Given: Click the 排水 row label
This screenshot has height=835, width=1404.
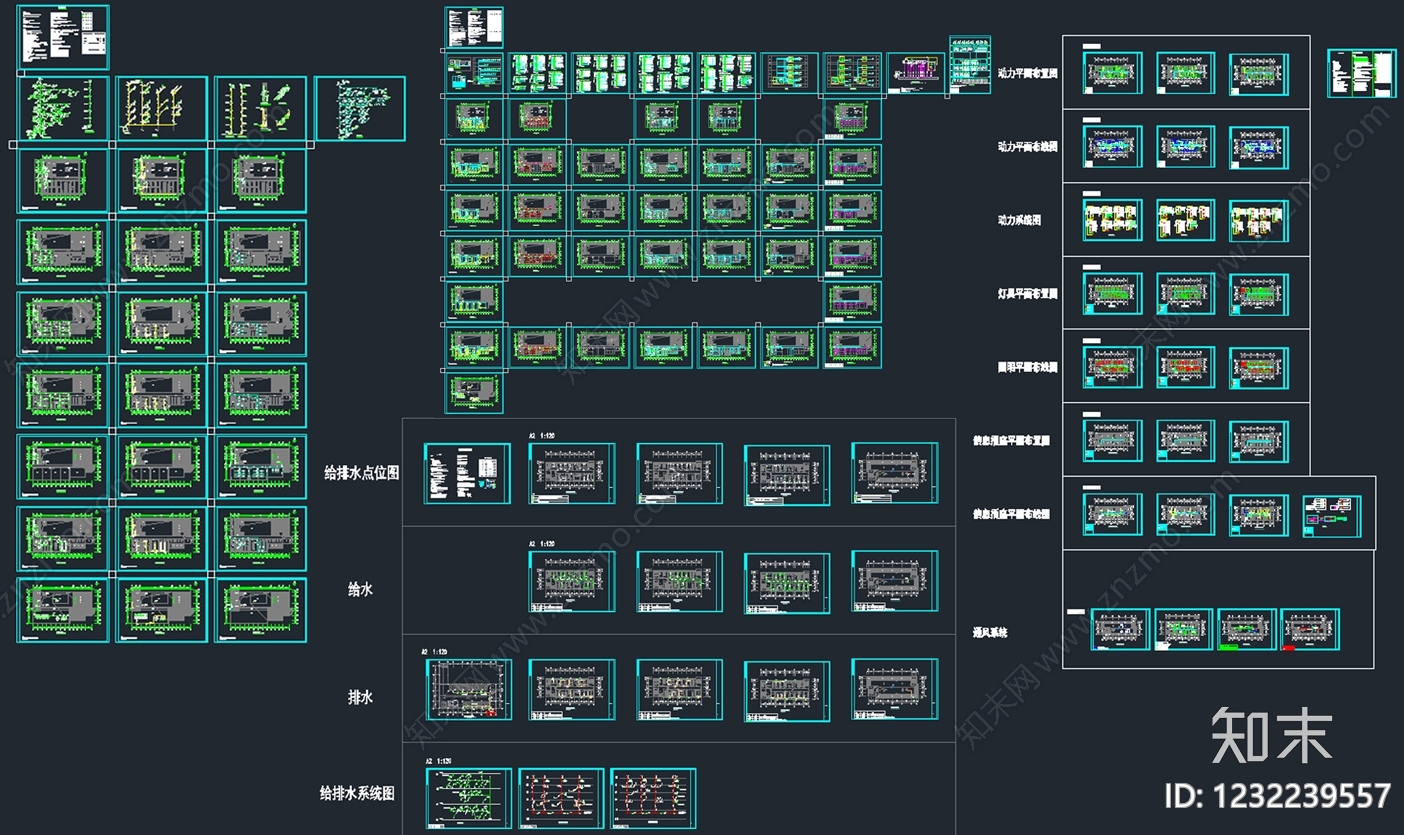Looking at the screenshot, I should pos(360,697).
